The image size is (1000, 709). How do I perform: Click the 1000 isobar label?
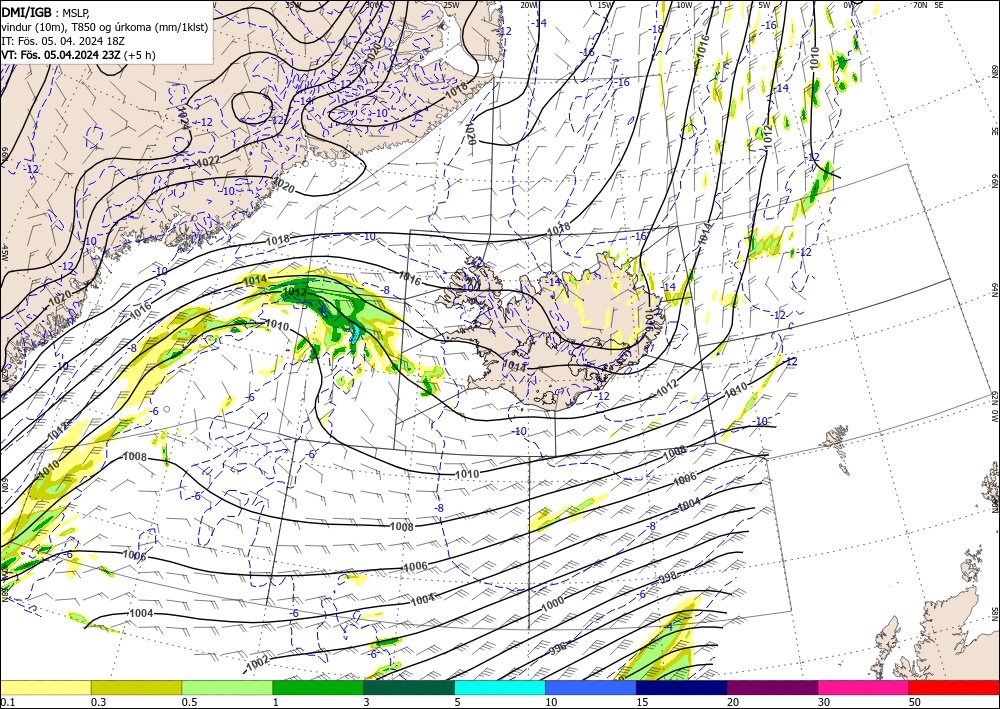[552, 603]
